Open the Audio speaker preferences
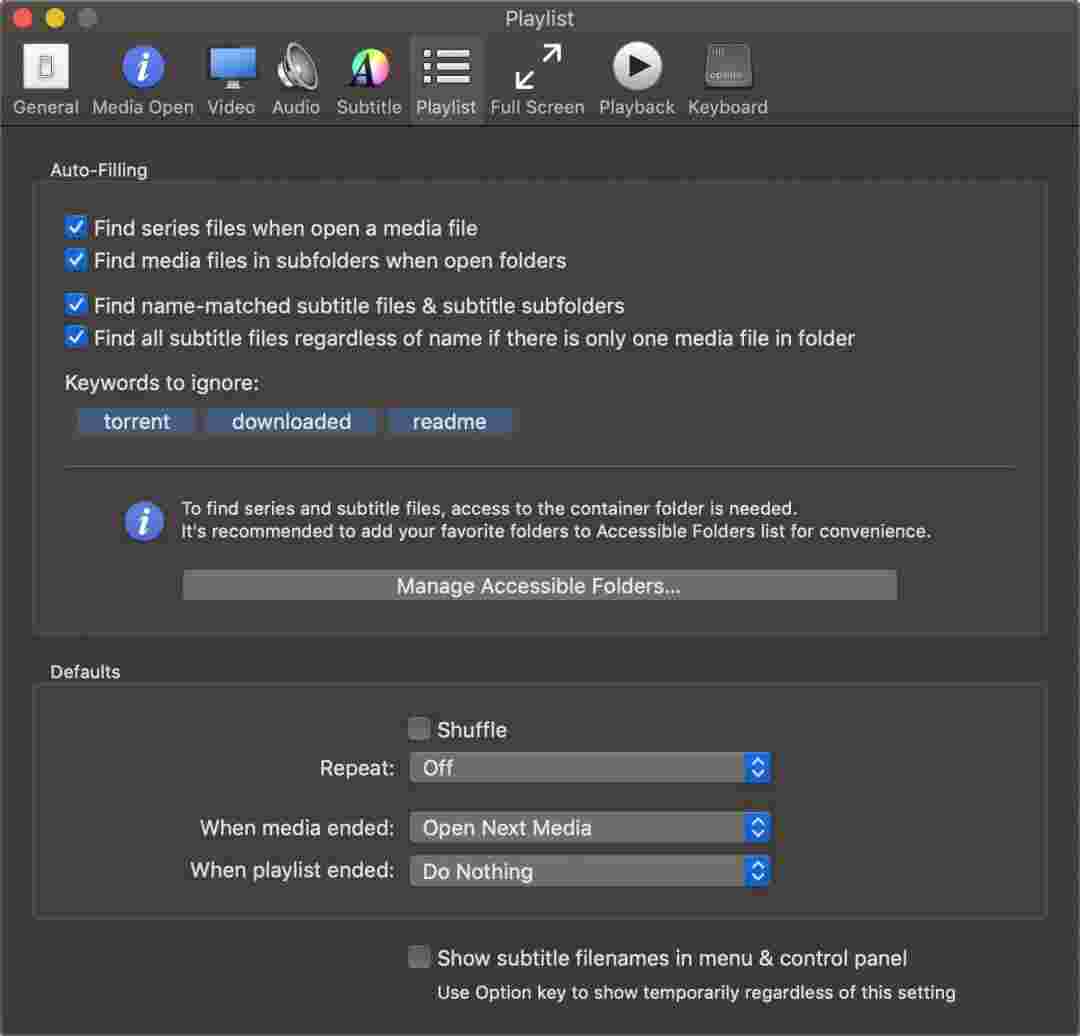1080x1036 pixels. coord(296,80)
